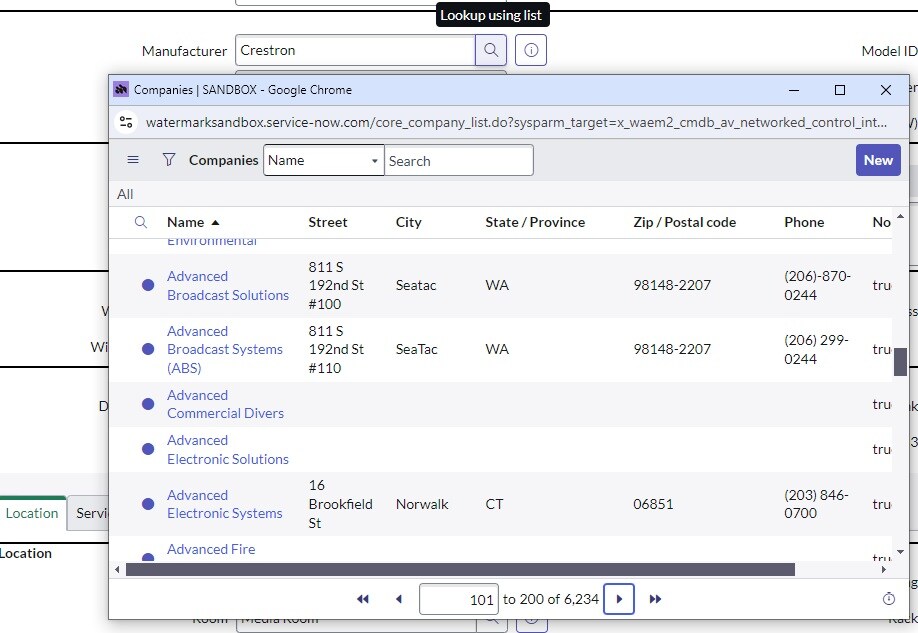Click CT state cell

494,504
